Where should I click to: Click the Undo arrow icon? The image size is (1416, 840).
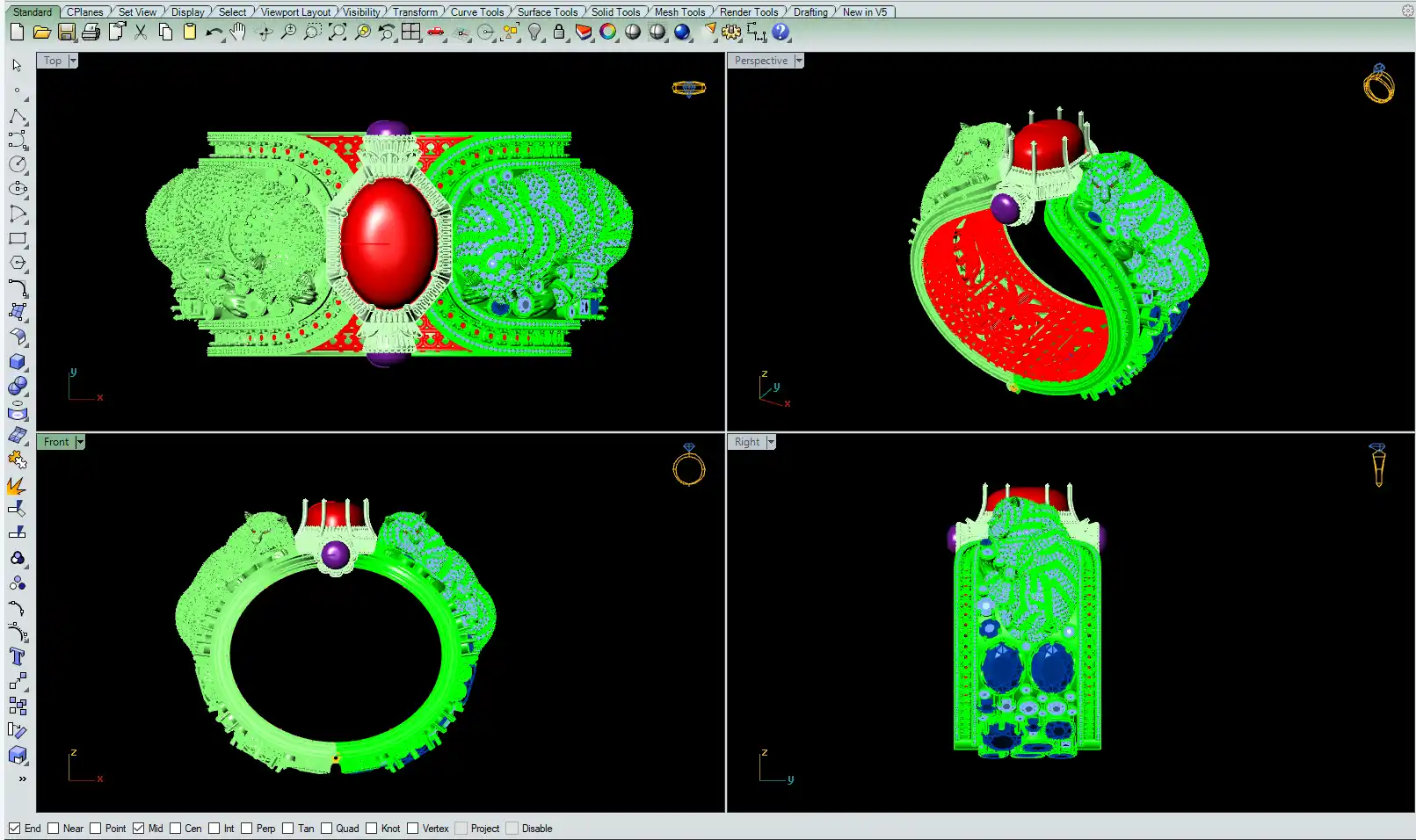(x=214, y=33)
